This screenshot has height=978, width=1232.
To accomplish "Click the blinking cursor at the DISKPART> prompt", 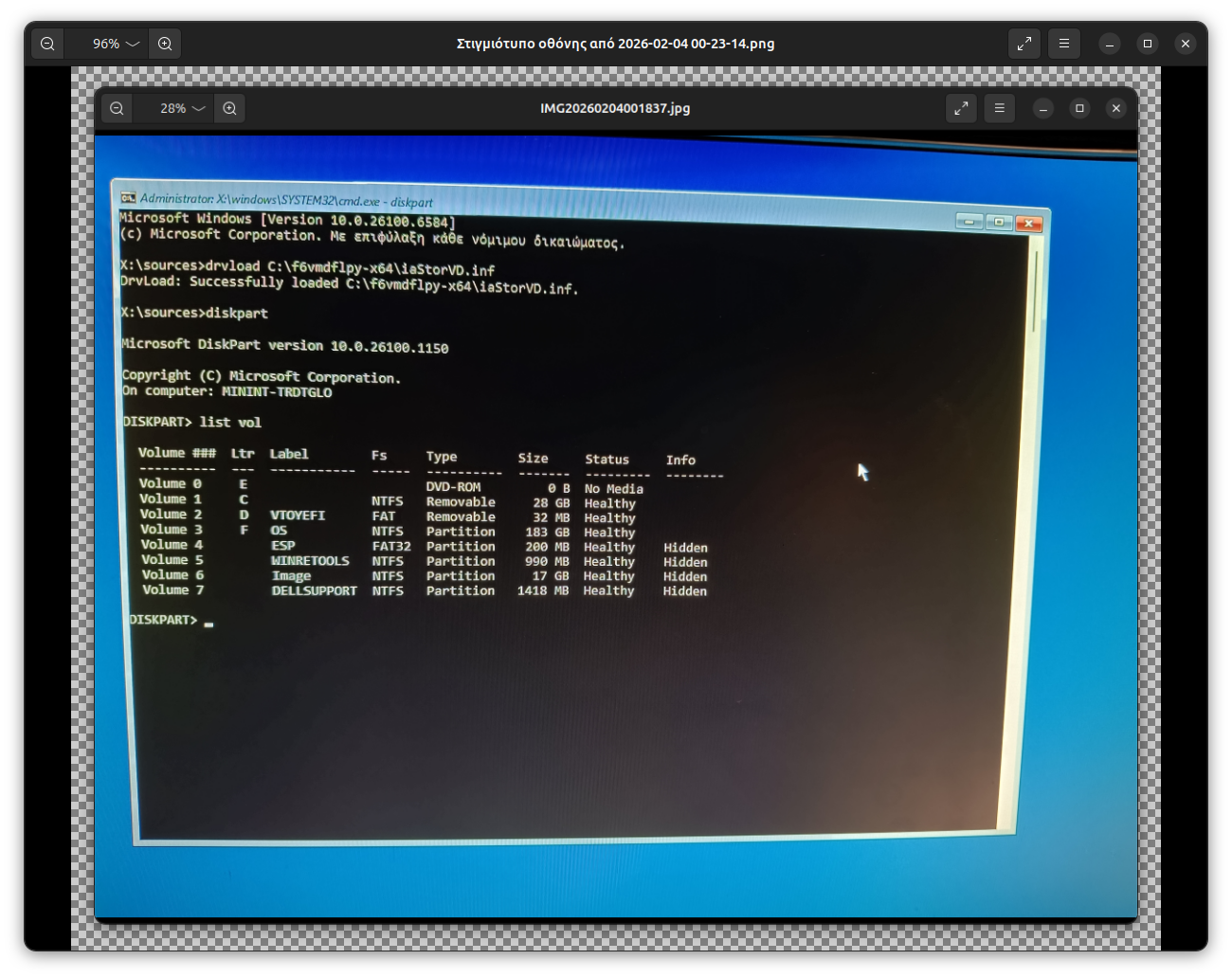I will pos(208,624).
